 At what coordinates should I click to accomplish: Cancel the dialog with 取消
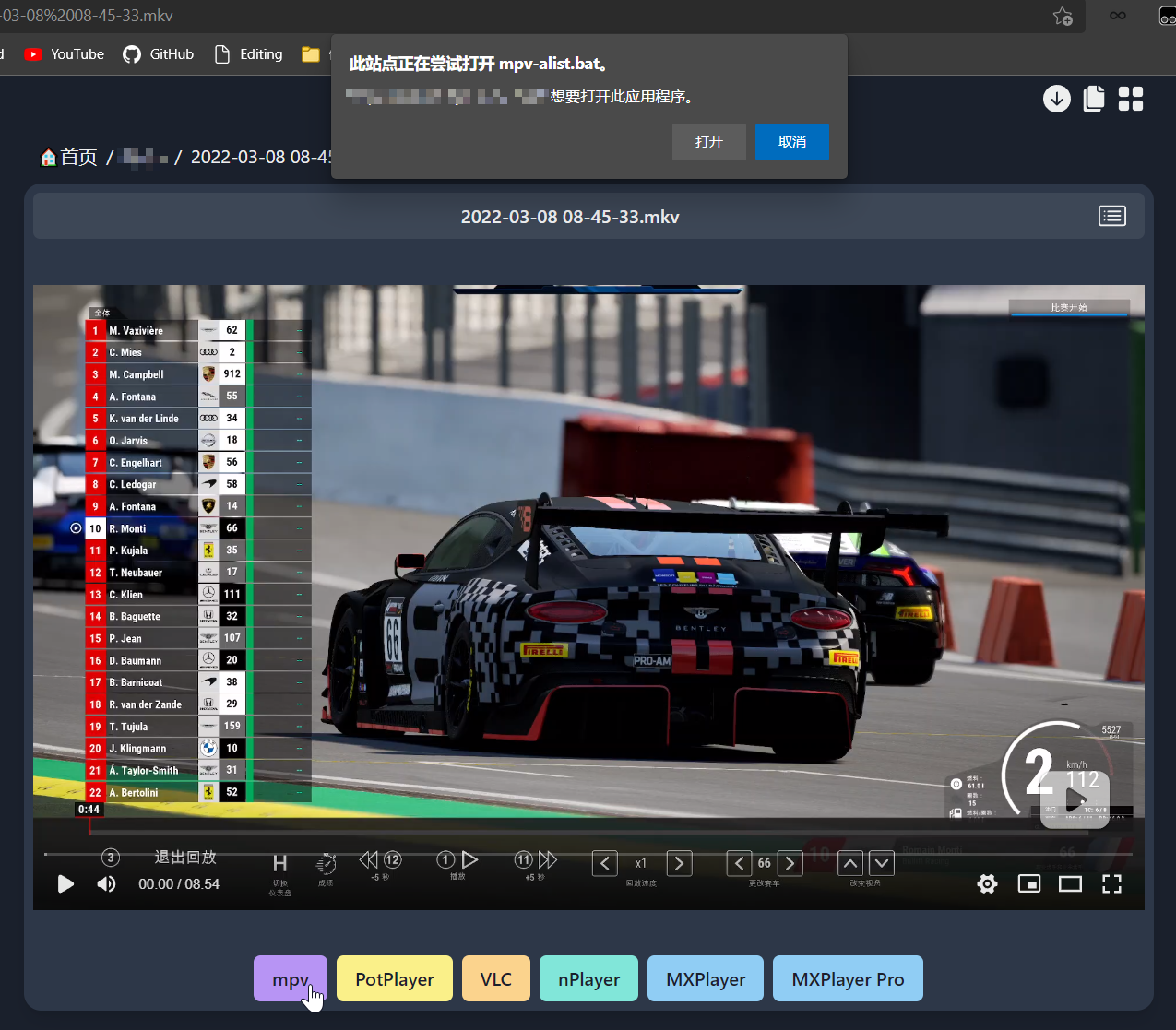pos(791,142)
